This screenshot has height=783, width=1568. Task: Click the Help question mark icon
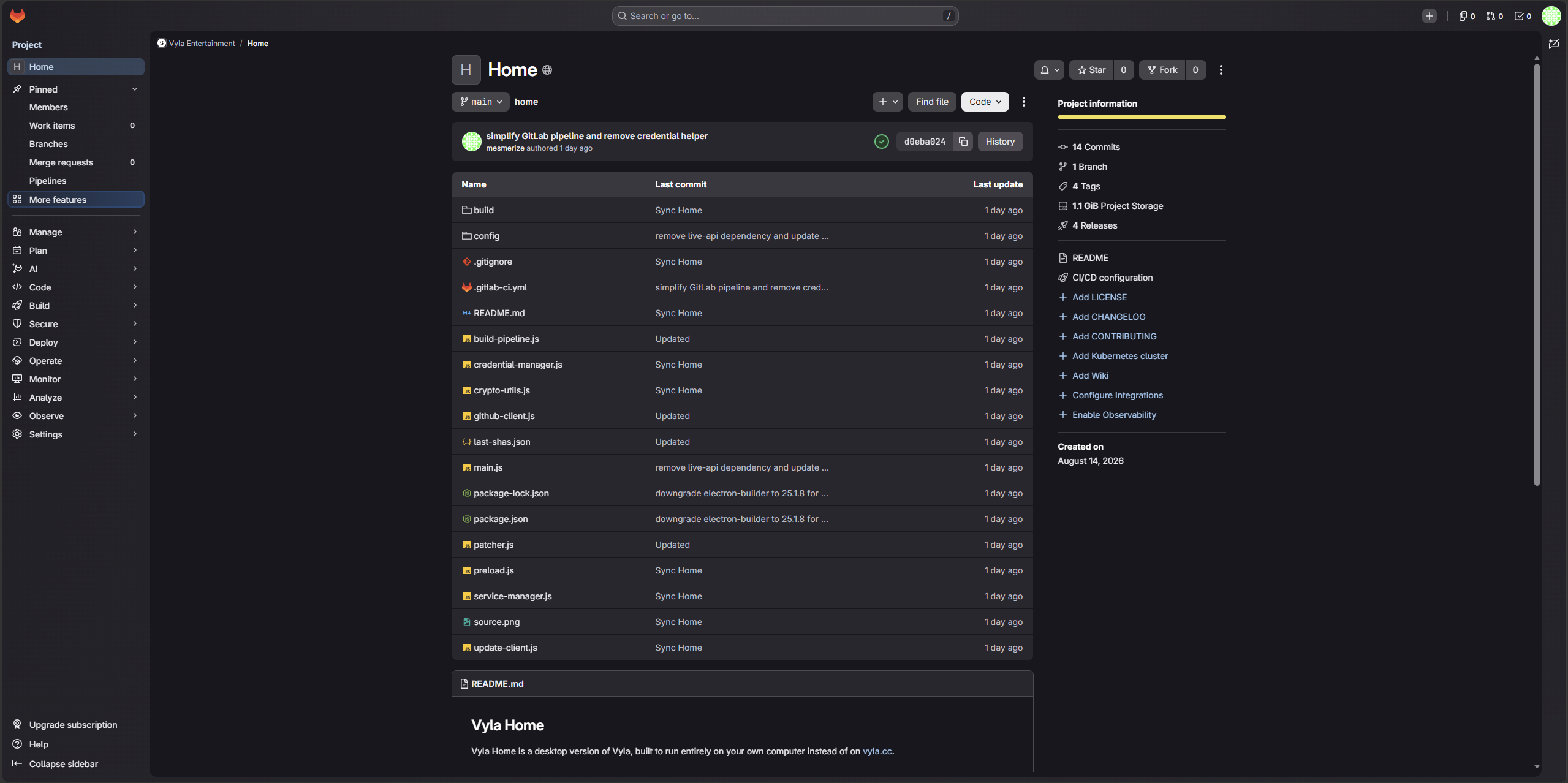(17, 744)
